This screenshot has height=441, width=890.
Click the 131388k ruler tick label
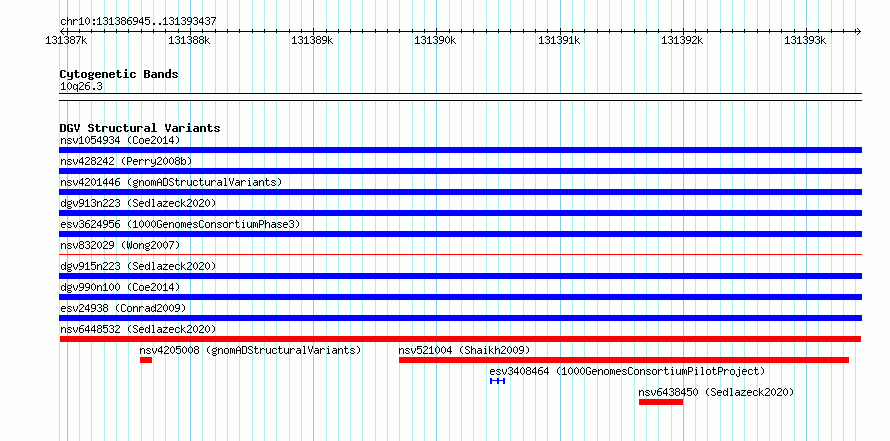tap(189, 40)
